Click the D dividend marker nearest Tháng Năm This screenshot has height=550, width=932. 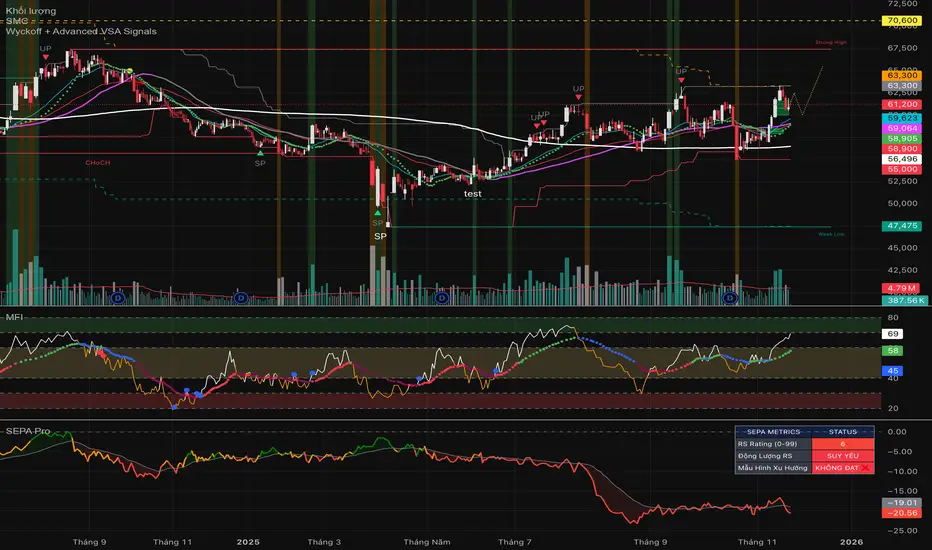pyautogui.click(x=442, y=297)
